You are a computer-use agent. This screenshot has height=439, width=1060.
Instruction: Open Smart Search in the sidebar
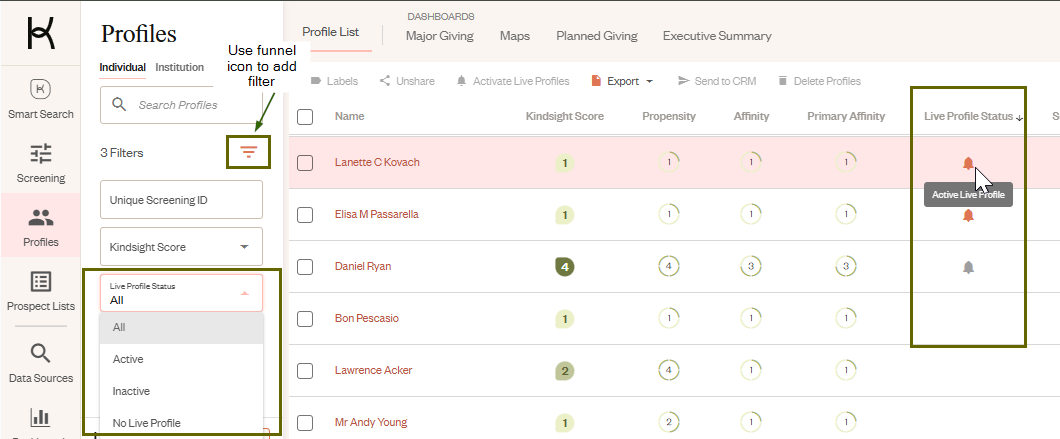tap(41, 99)
